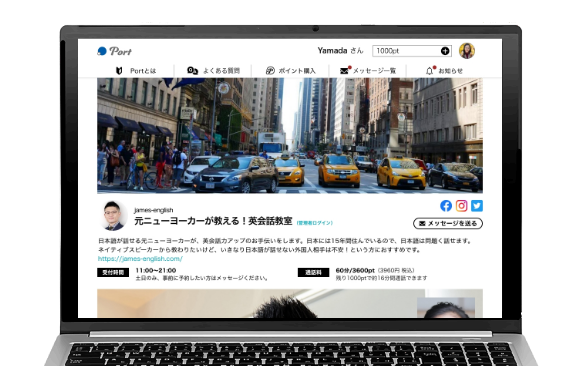This screenshot has width=580, height=366.
Task: Click the Port logo
Action: 114,51
